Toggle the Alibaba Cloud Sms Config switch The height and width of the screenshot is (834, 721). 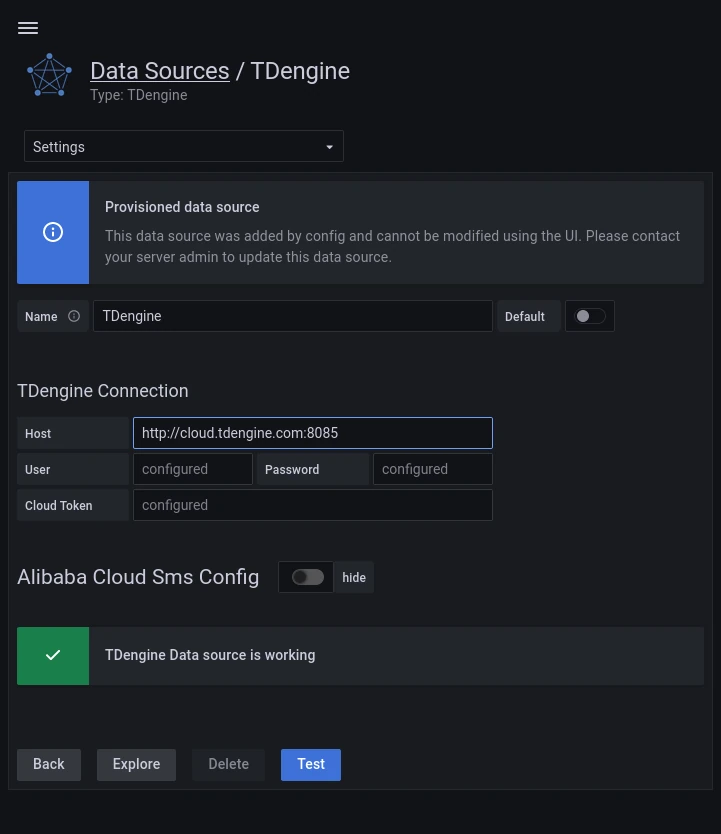click(307, 577)
